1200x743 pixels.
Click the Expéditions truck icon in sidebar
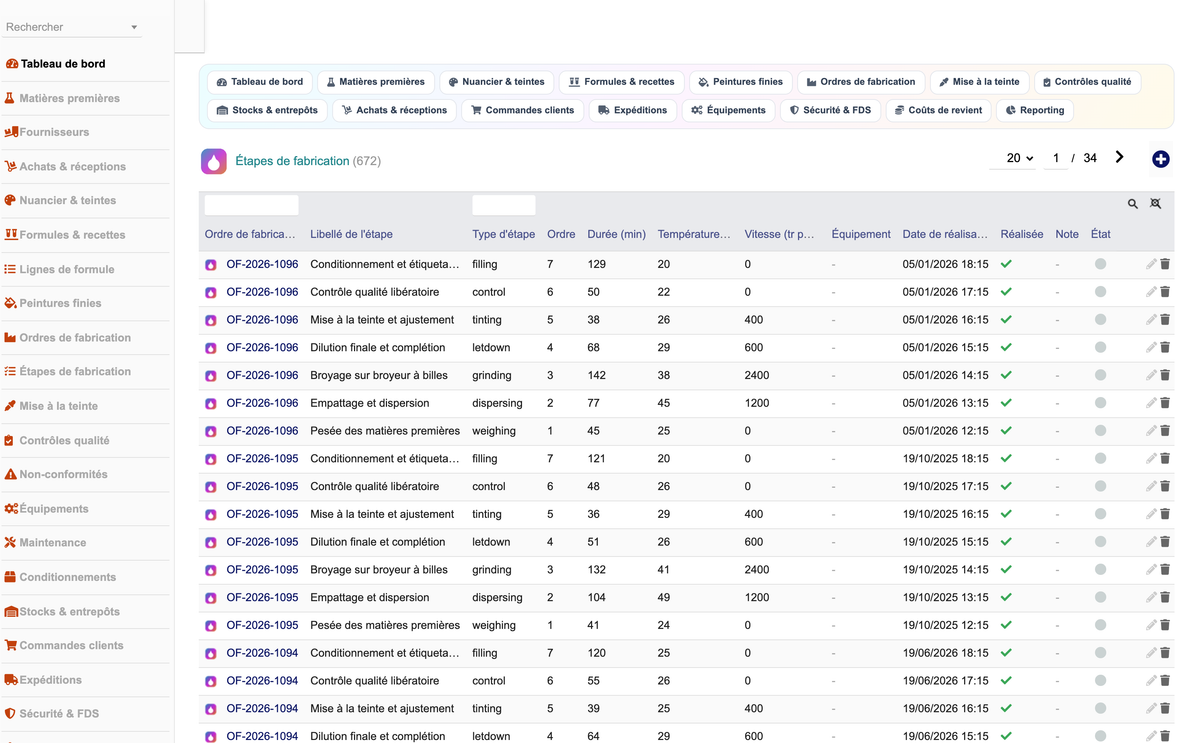pos(10,679)
